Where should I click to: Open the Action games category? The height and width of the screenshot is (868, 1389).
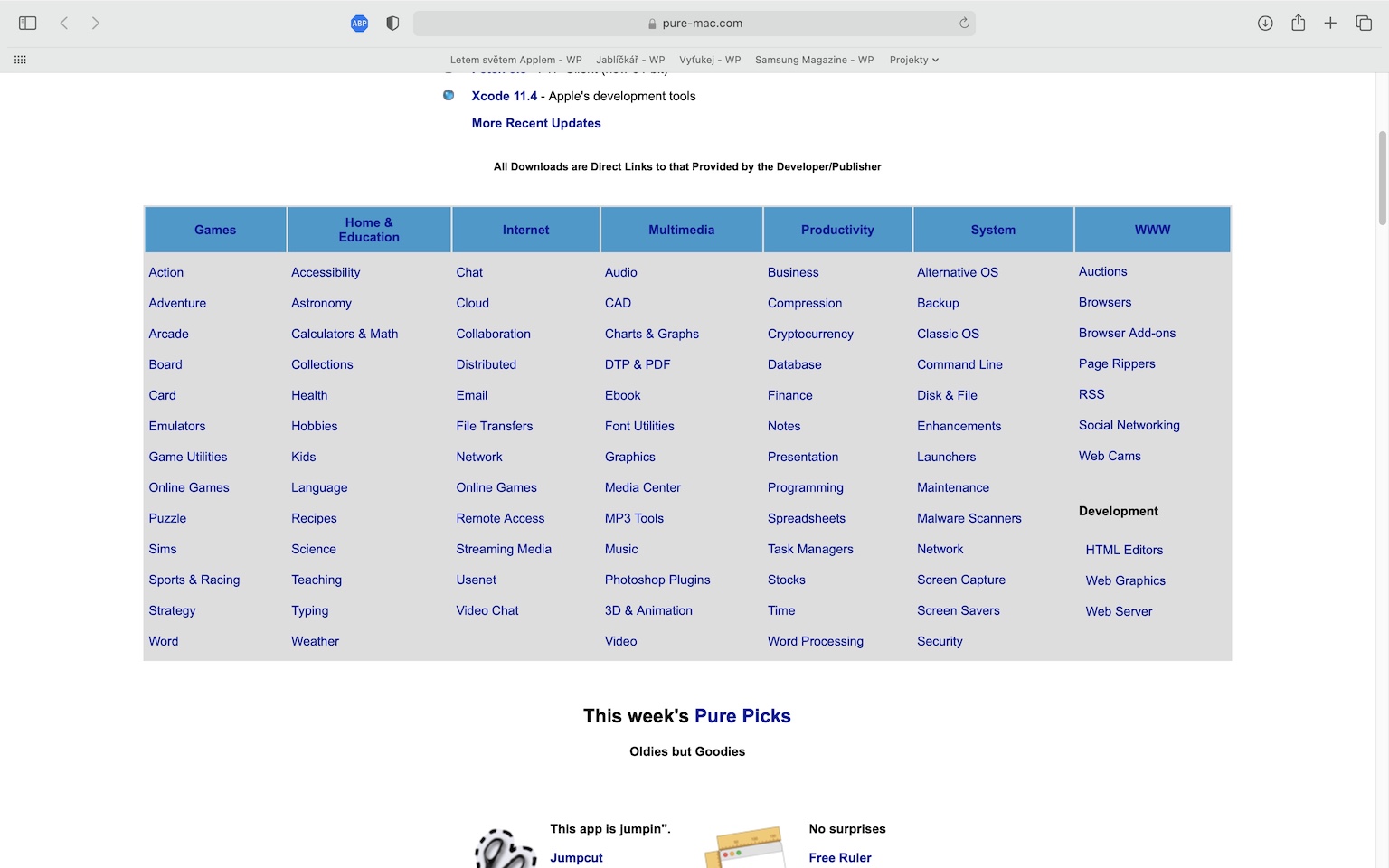coord(165,272)
